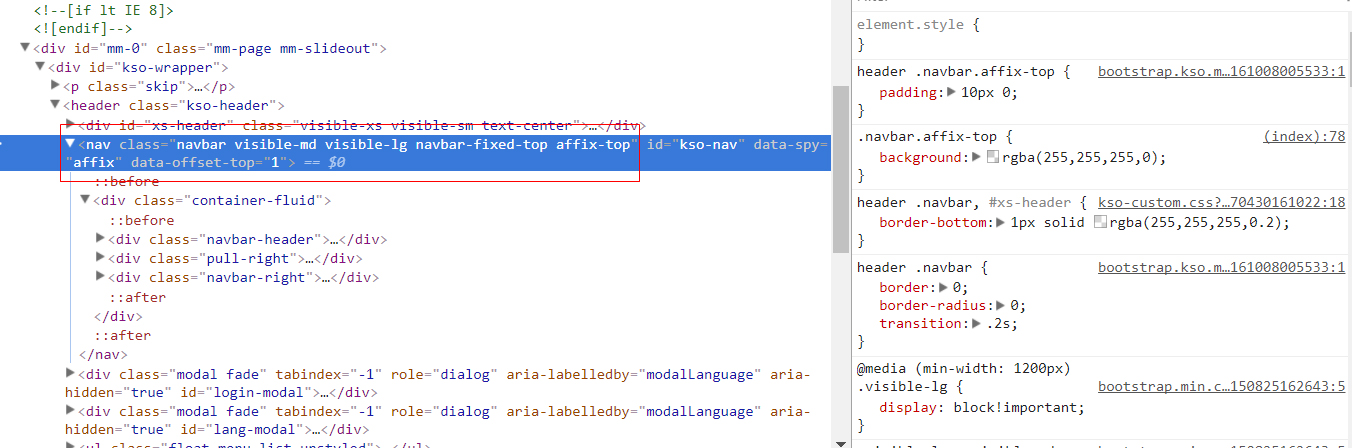Collapse the div#mm-0 element node

pyautogui.click(x=25, y=48)
